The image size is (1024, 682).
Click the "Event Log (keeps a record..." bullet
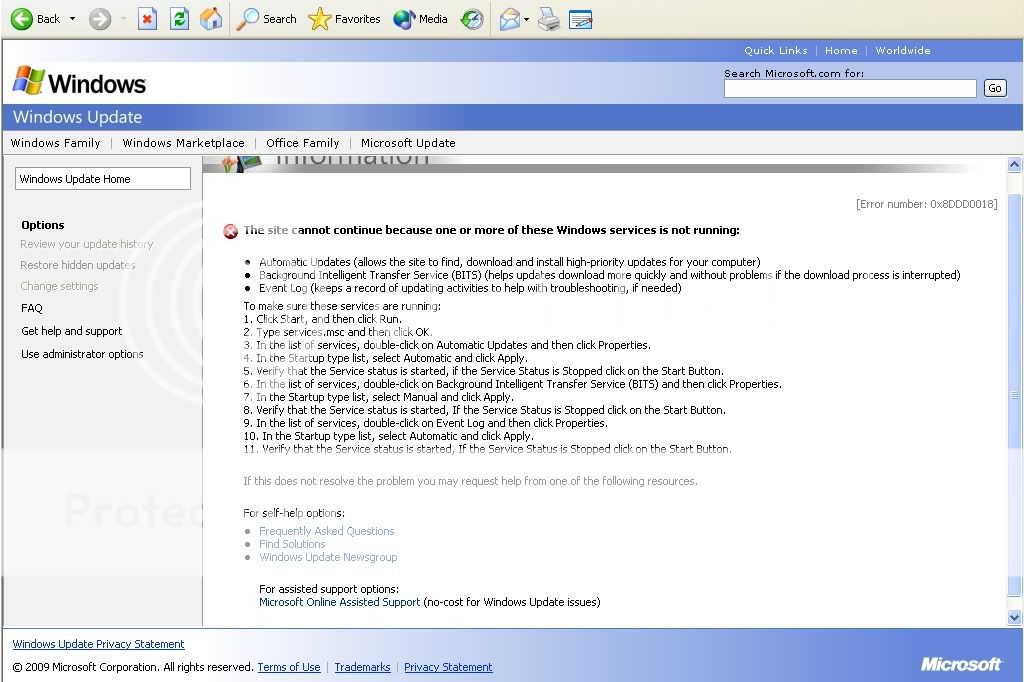[470, 288]
